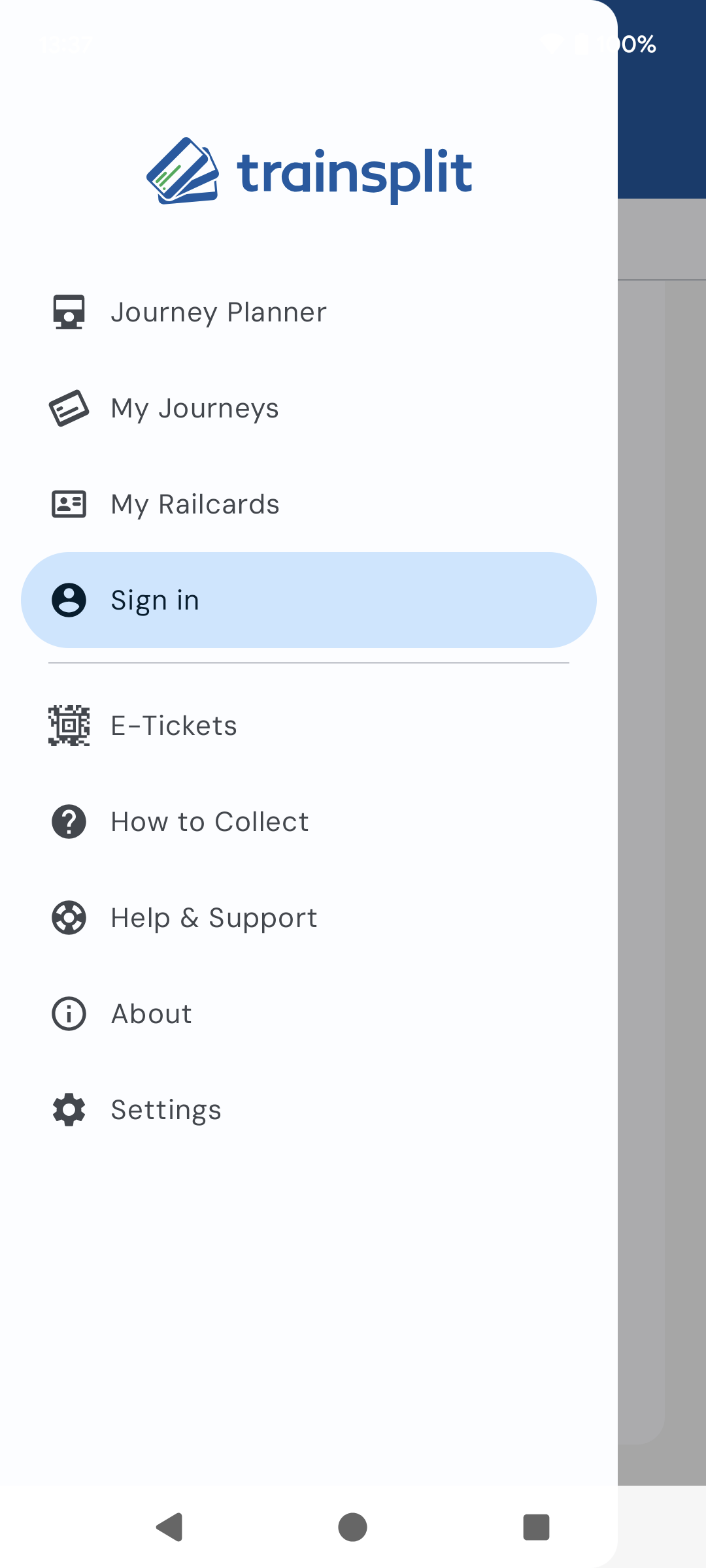View the How to Collect page
This screenshot has width=706, height=1568.
coord(209,822)
